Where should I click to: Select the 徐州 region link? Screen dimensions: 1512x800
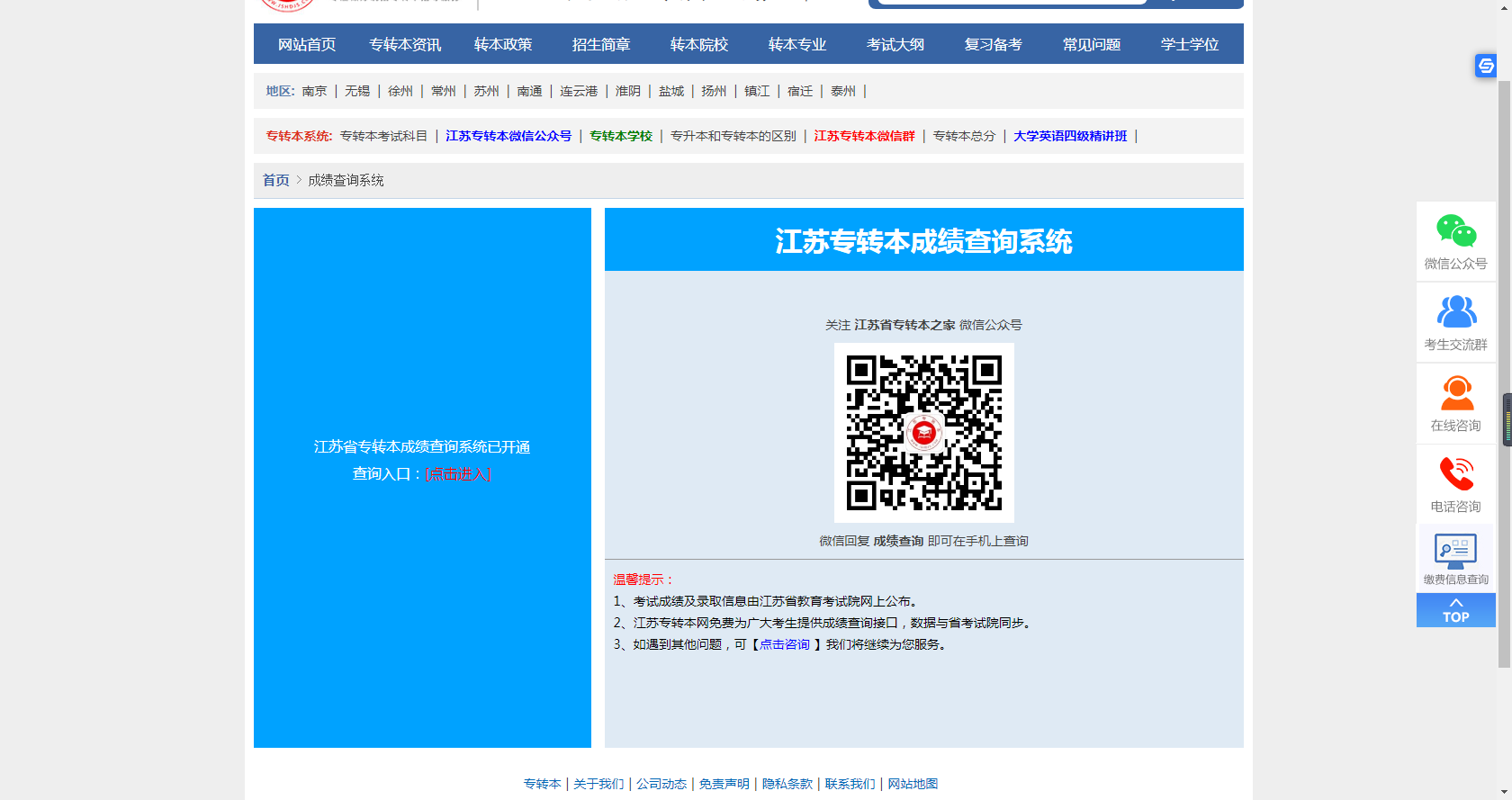(x=400, y=91)
